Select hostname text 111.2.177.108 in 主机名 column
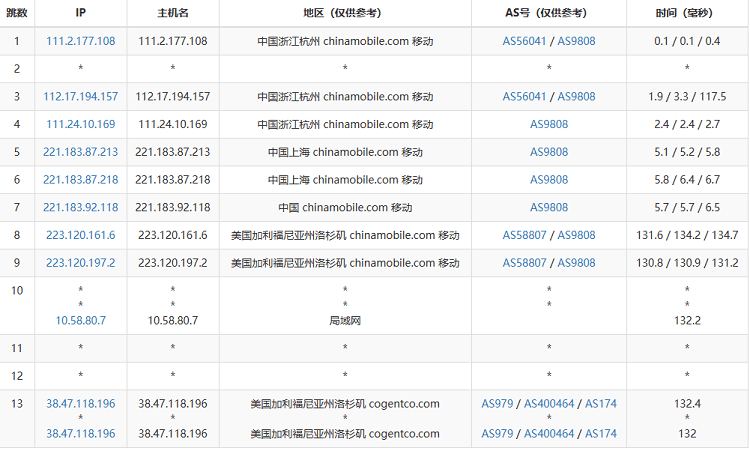Image resolution: width=750 pixels, height=451 pixels. (x=173, y=41)
